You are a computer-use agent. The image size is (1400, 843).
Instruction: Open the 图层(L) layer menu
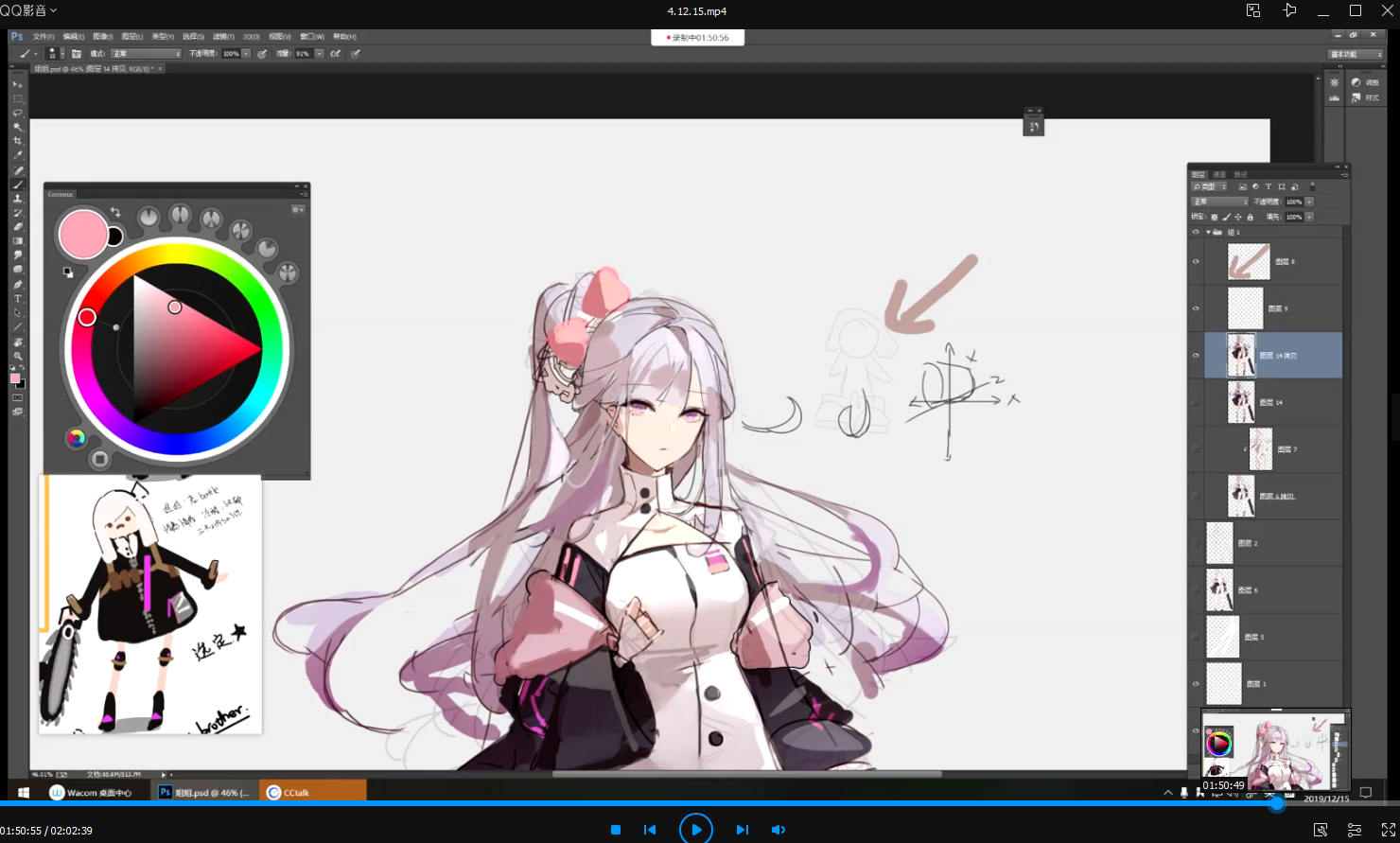click(131, 37)
